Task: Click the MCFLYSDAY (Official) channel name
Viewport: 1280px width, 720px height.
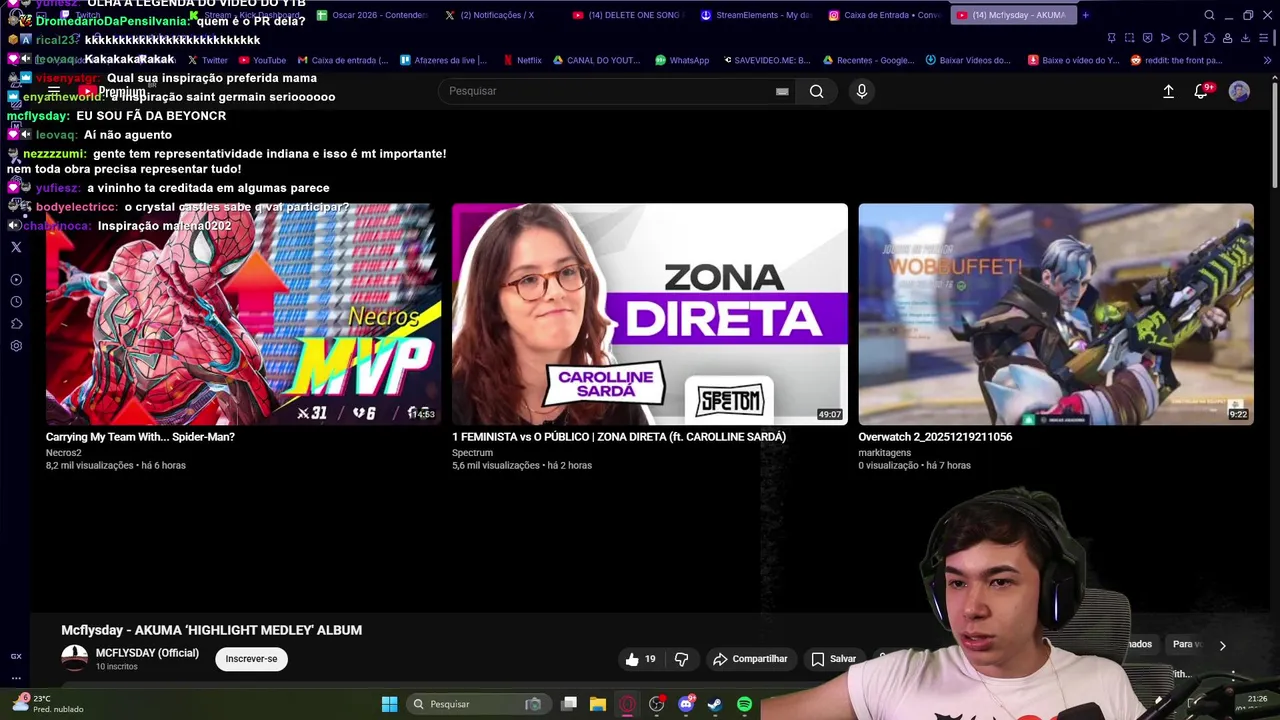Action: [147, 653]
